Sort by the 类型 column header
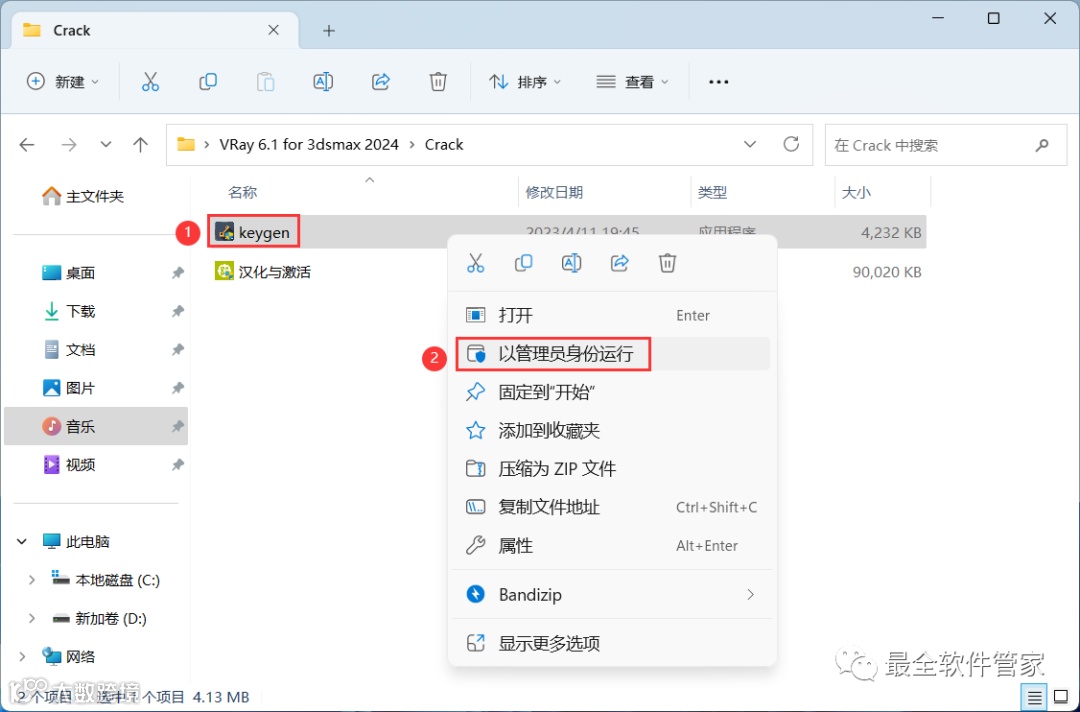The width and height of the screenshot is (1080, 712). click(x=712, y=192)
